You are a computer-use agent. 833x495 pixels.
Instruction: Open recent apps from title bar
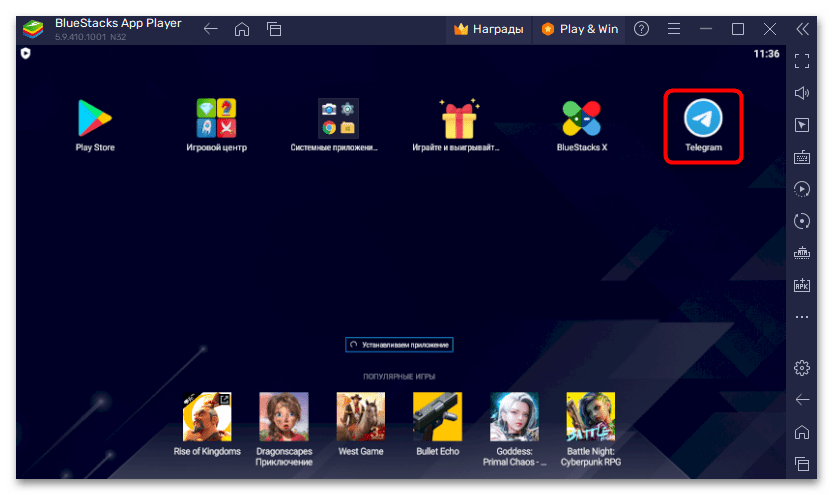click(274, 29)
